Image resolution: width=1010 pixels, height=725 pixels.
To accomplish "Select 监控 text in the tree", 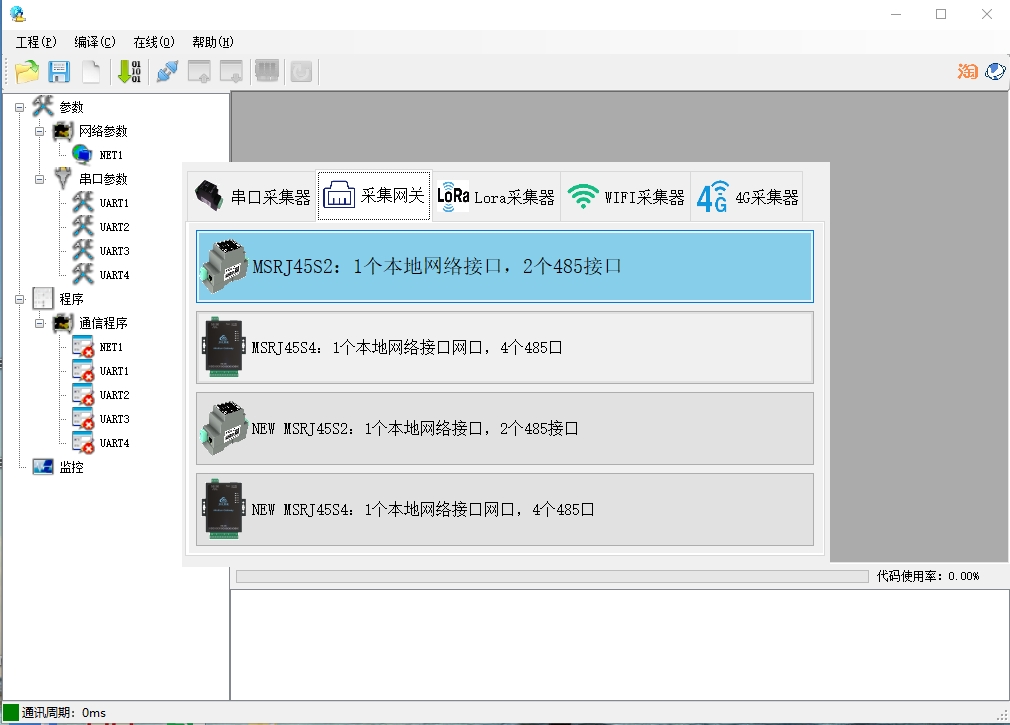I will [71, 467].
